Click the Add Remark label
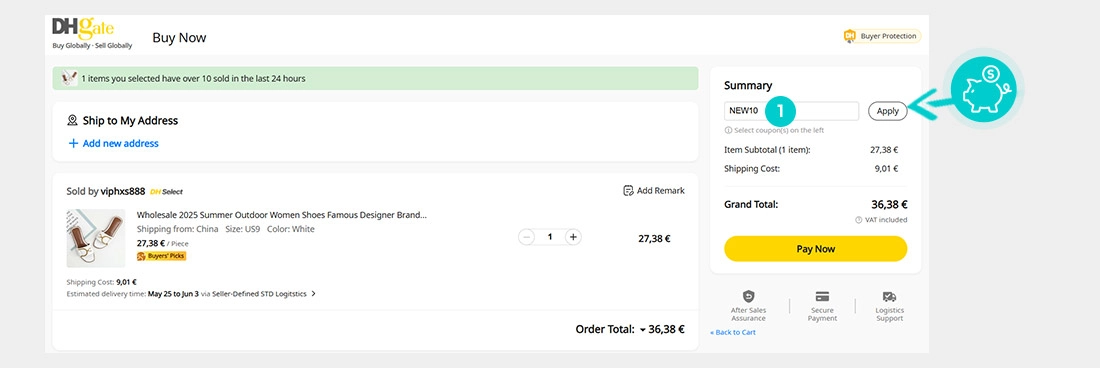 661,191
